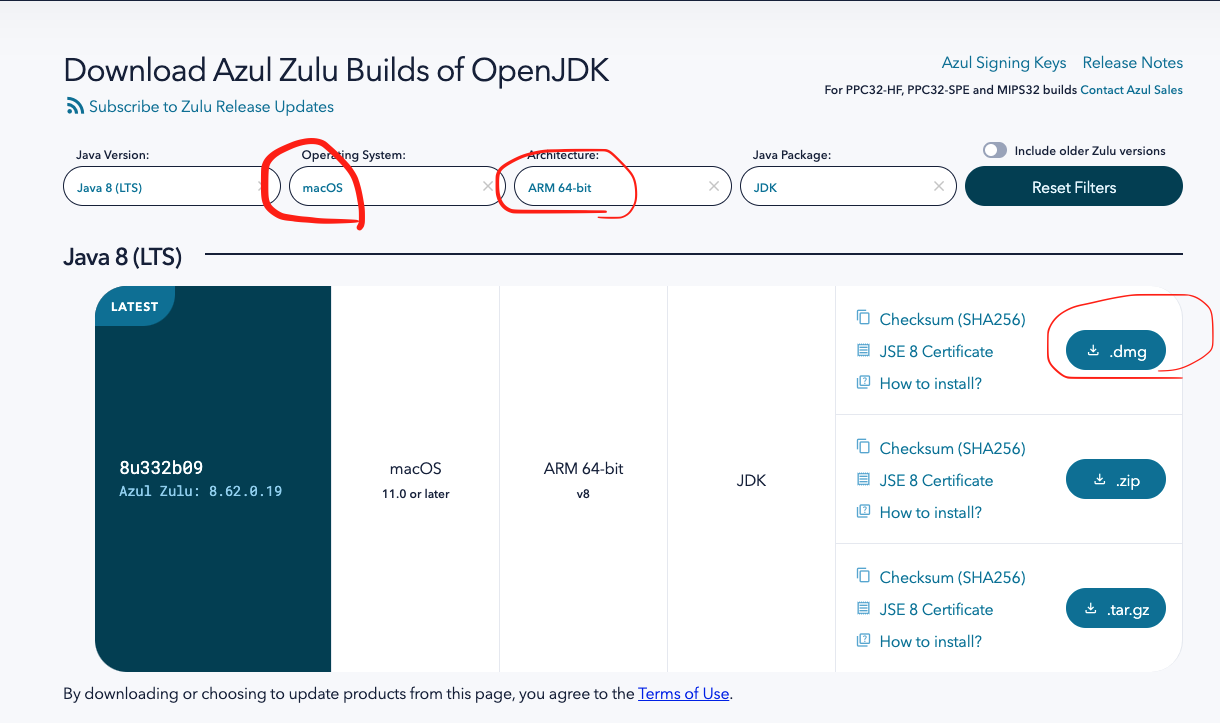Click copy icon beside .zip Checksum (SHA256)
Viewport: 1220px width, 723px height.
863,447
